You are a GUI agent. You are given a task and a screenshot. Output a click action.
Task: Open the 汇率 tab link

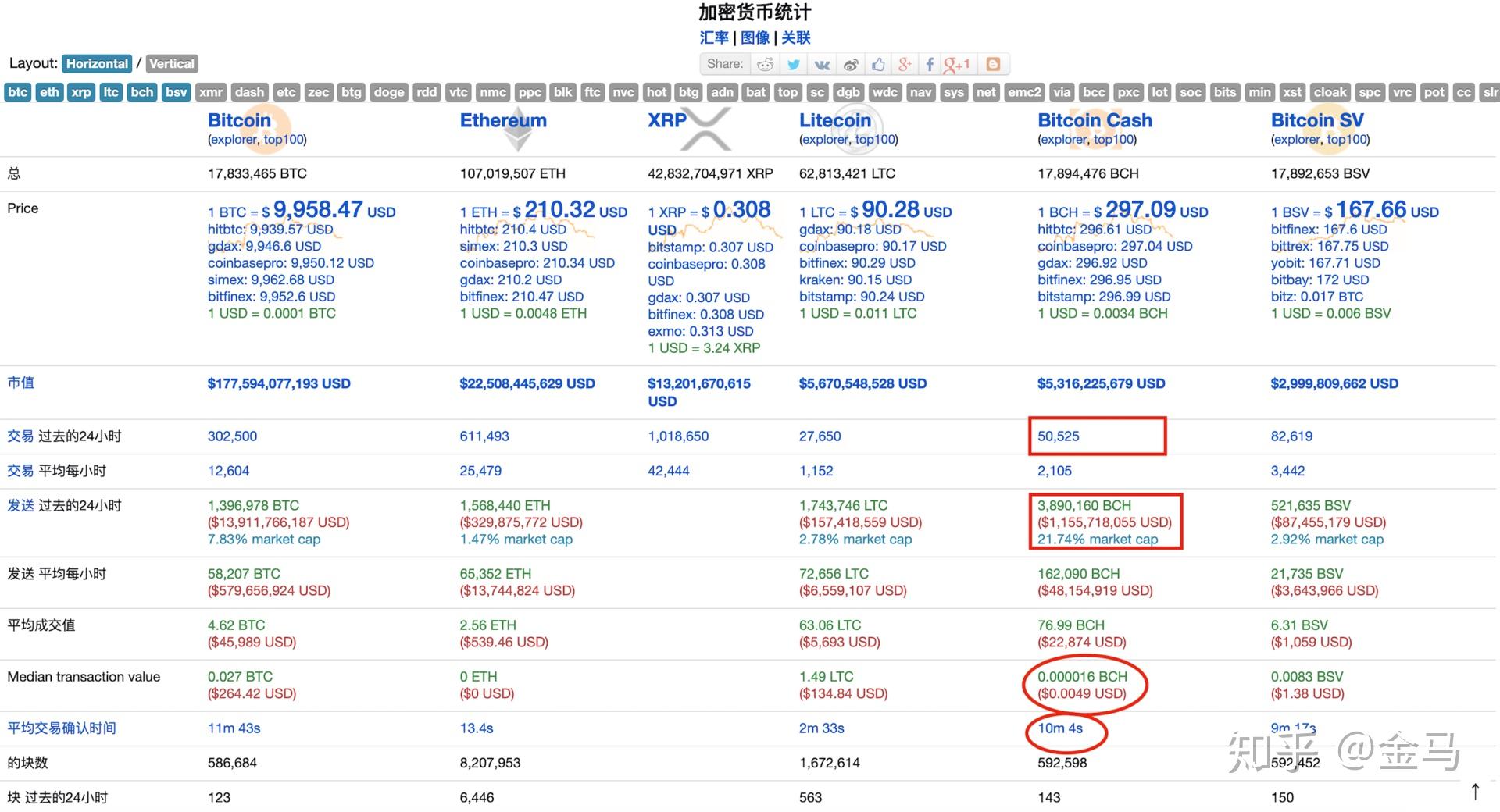[714, 37]
